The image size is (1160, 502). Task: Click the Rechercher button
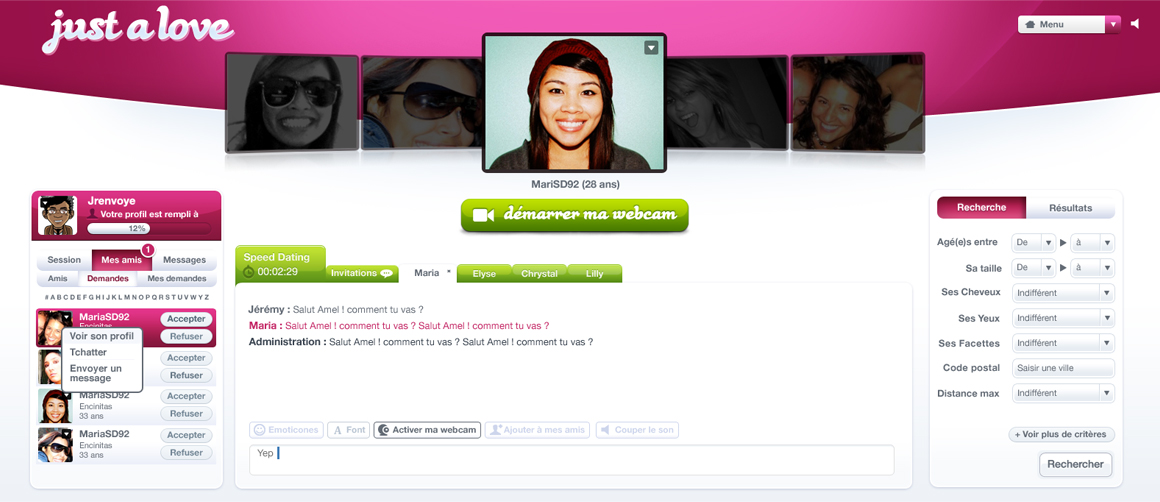tap(1076, 464)
